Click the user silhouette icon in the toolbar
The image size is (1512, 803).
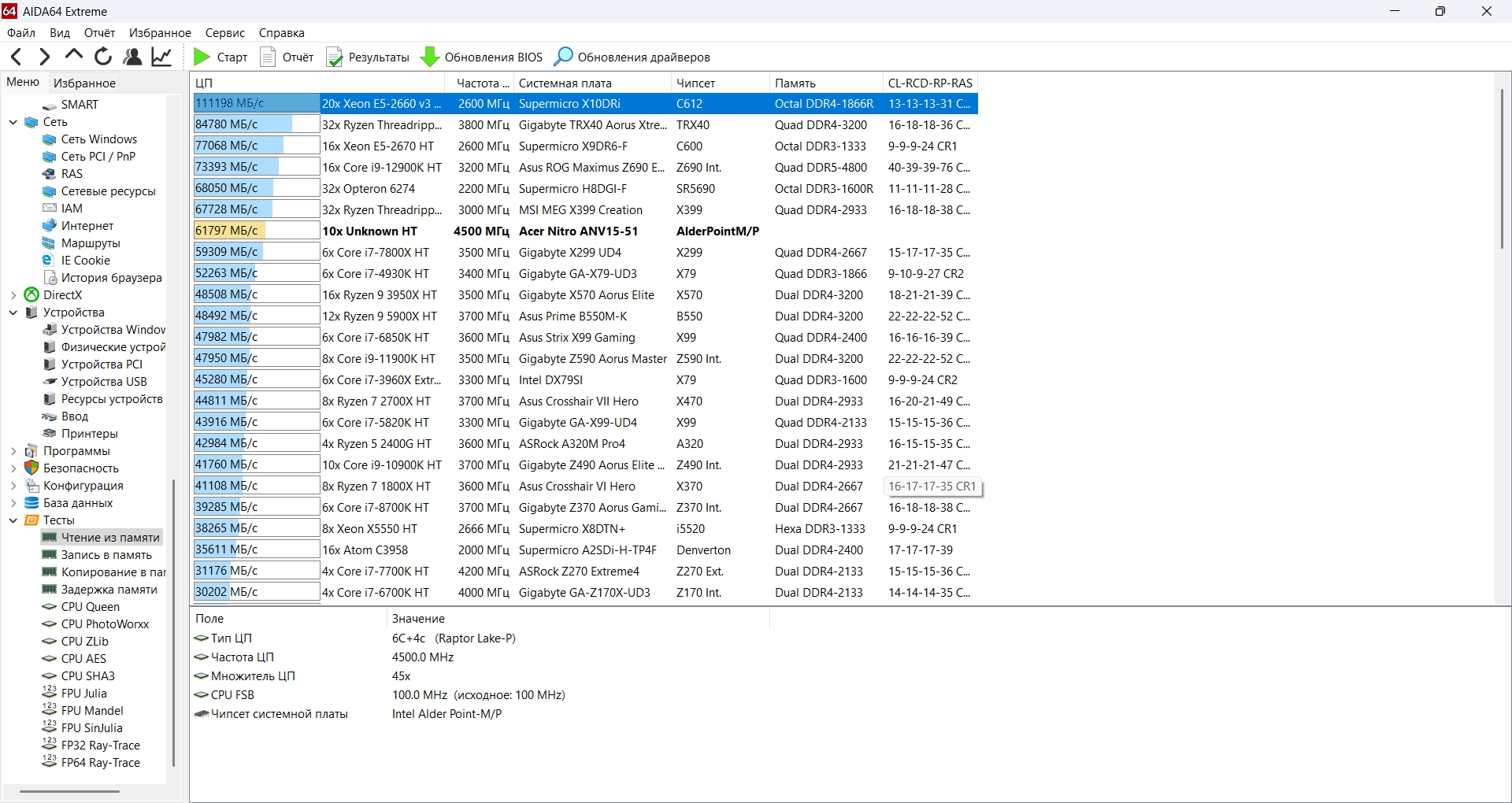(132, 57)
